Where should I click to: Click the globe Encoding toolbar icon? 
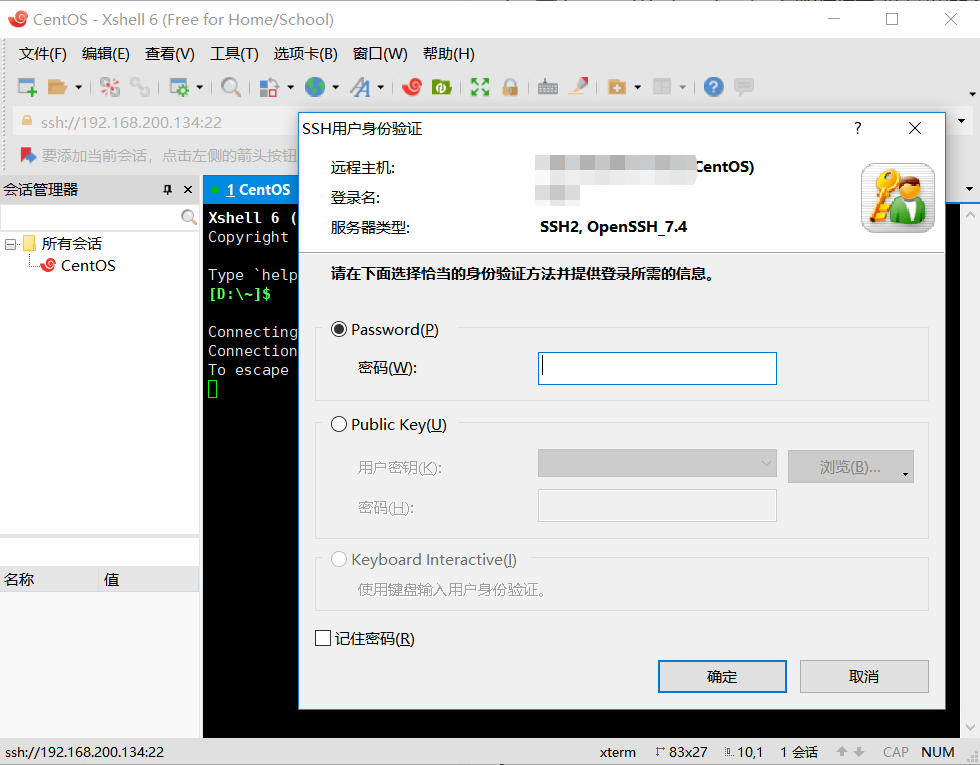click(x=315, y=87)
